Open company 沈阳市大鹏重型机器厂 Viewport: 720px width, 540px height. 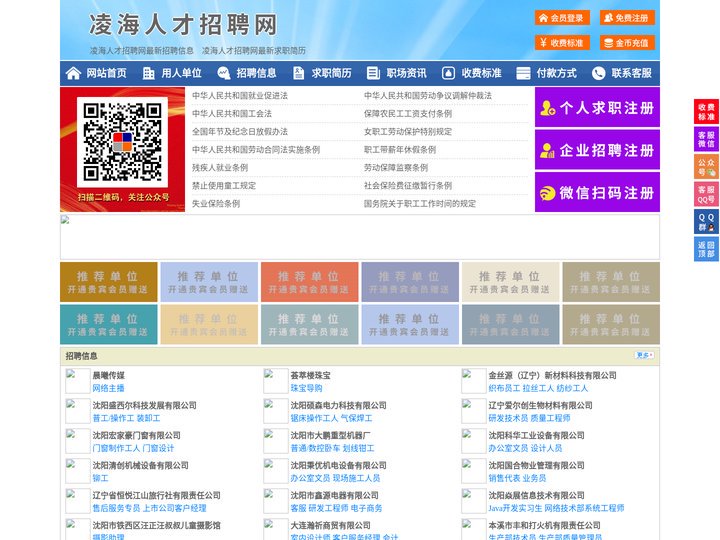click(331, 435)
